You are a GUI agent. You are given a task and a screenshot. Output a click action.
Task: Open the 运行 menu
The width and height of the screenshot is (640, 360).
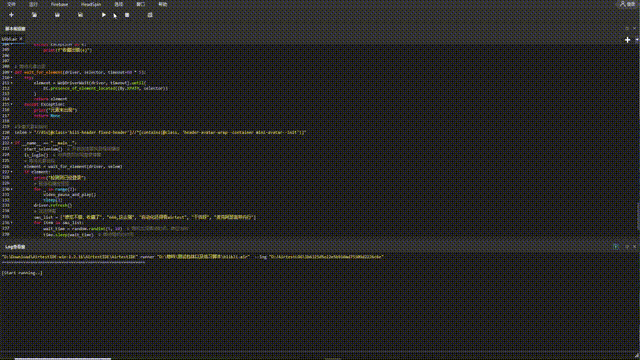pos(33,4)
